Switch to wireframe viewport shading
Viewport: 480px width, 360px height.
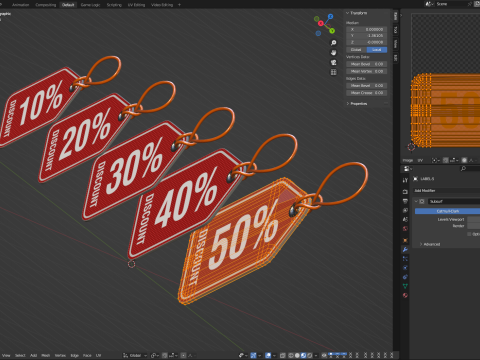click(291, 355)
